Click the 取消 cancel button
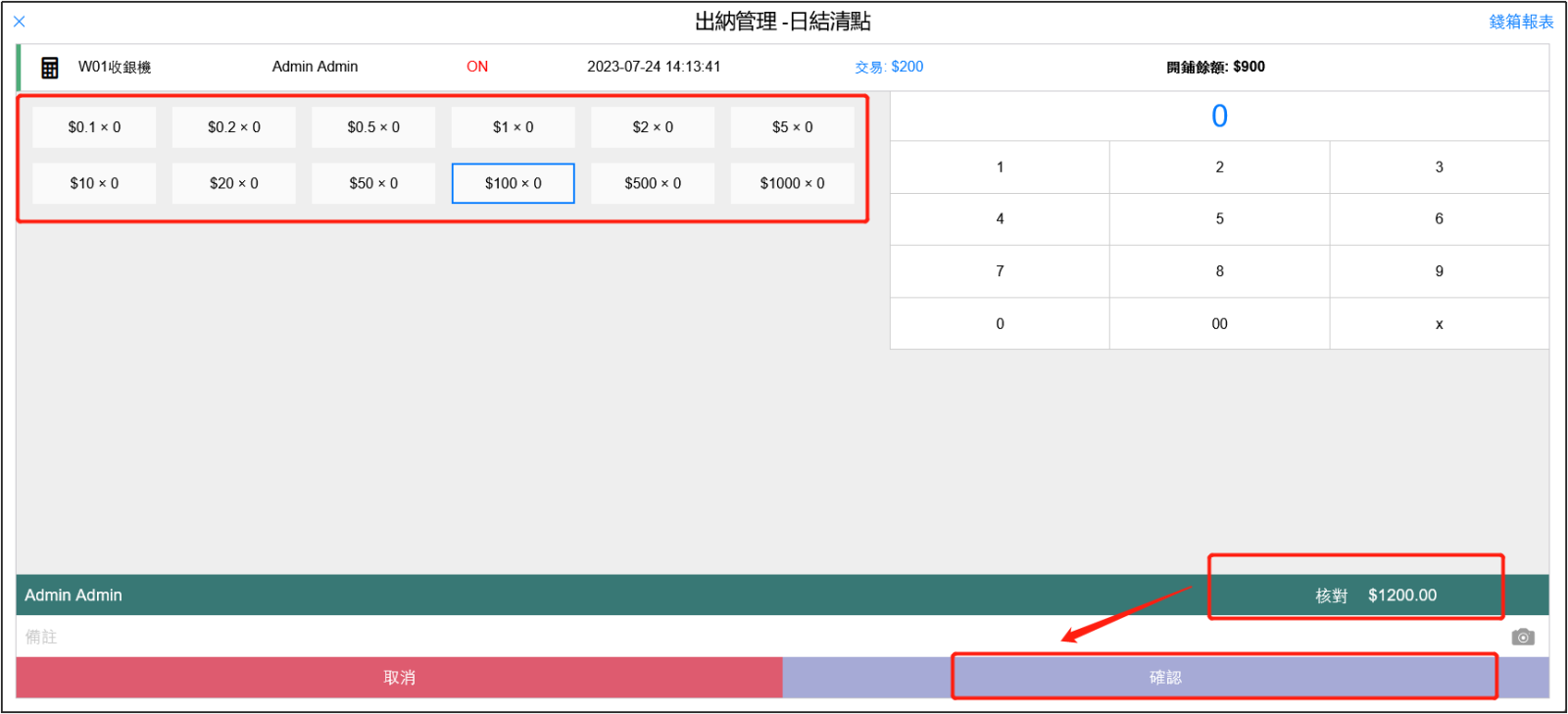 click(399, 678)
